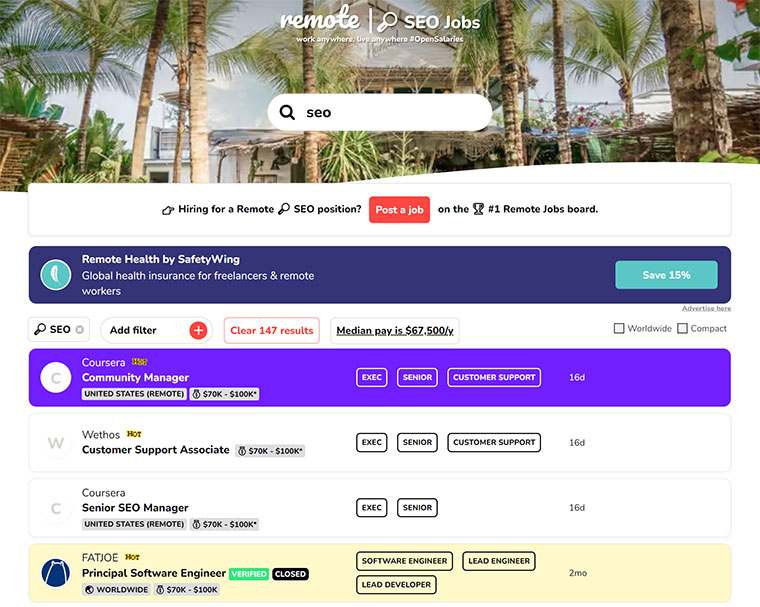Click the FATJOE company logo

56,573
